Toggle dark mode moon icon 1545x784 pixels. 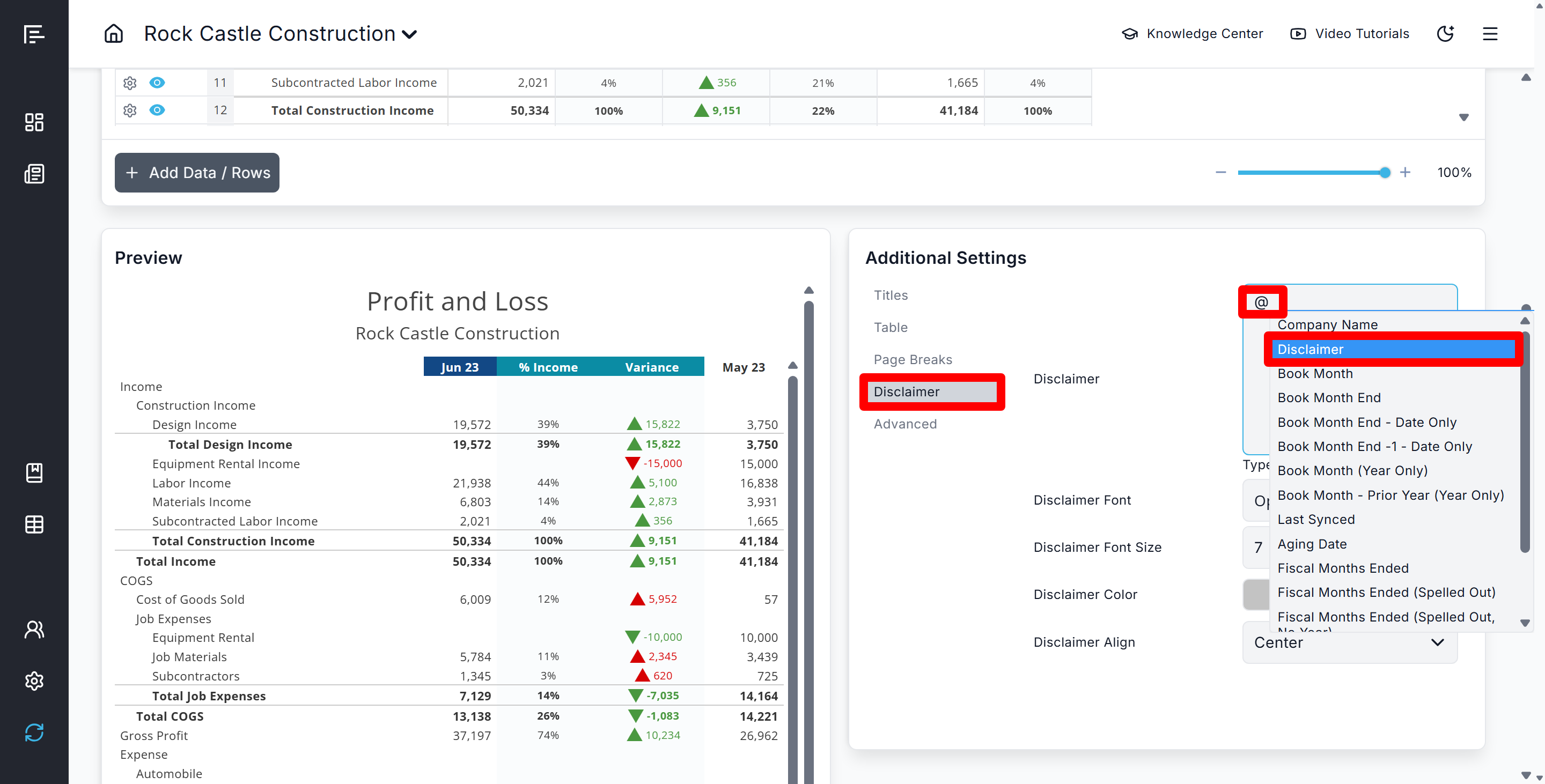(1445, 34)
